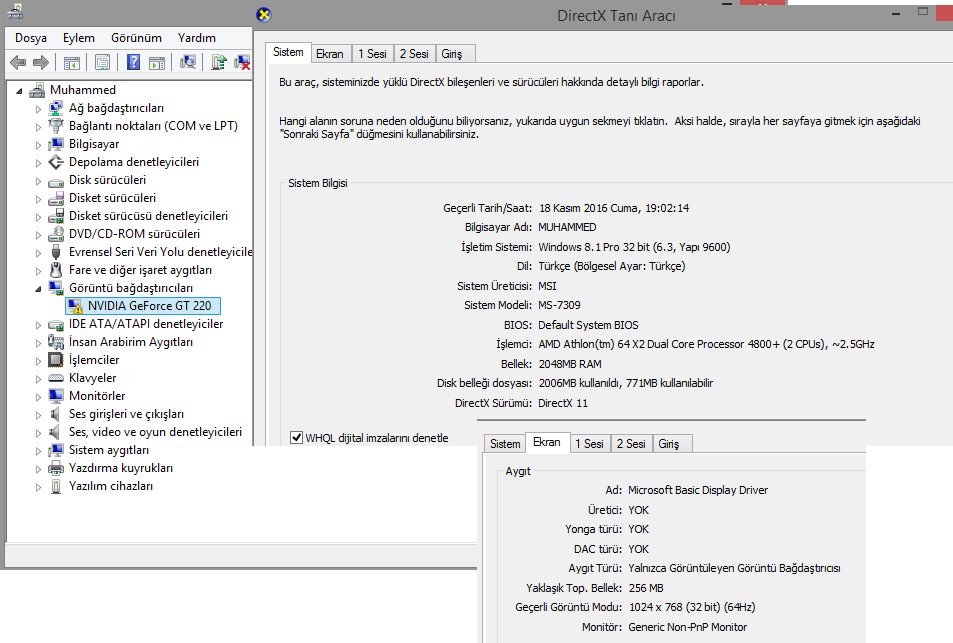The height and width of the screenshot is (643, 953).
Task: Click the DirectX 11 version value
Action: [563, 403]
